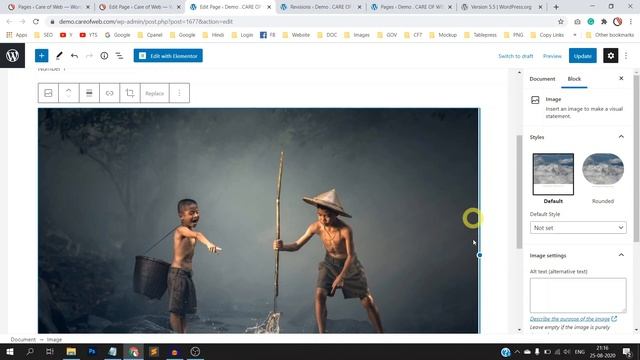Viewport: 640px width, 360px height.
Task: Open the Chrome extensions puzzle icon
Action: coord(604,22)
